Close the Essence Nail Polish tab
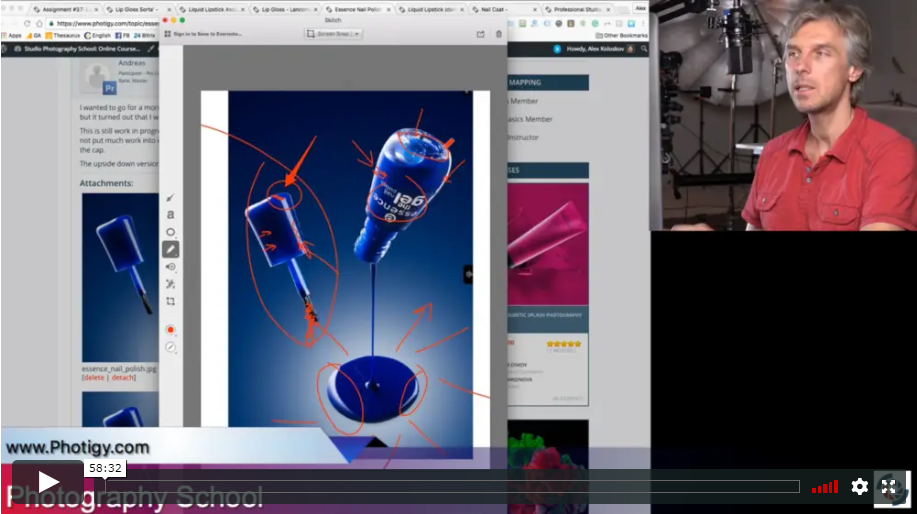Image resolution: width=917 pixels, height=514 pixels. [388, 9]
